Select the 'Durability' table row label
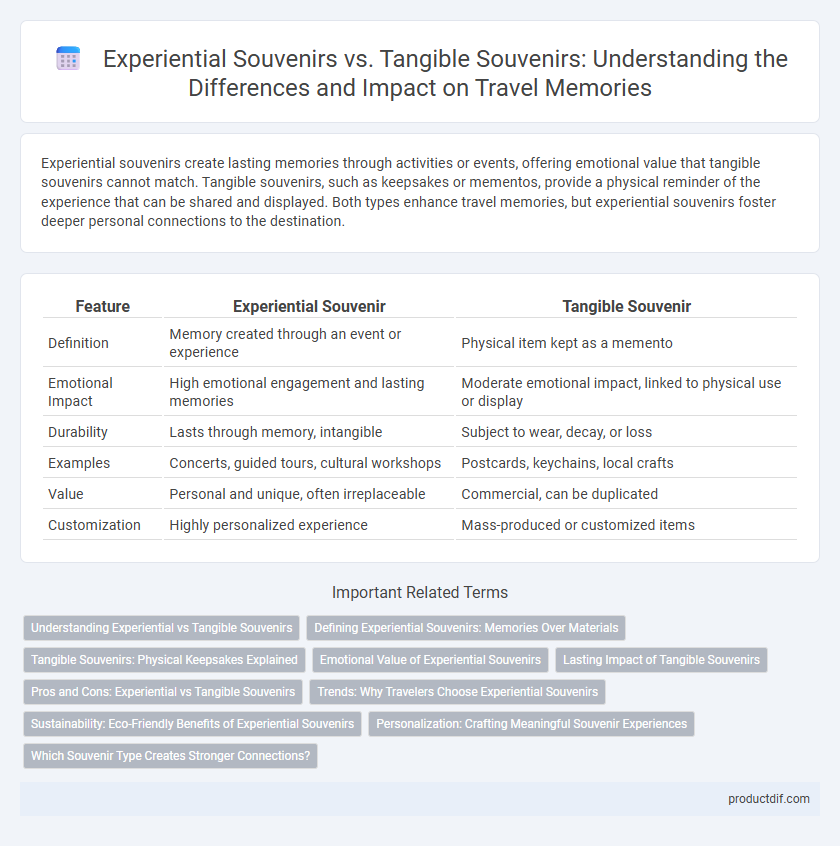Screen dimensions: 840x846 (x=78, y=432)
